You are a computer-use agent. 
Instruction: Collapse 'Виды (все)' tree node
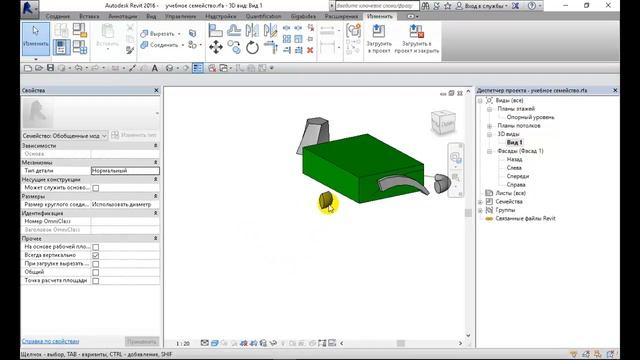pos(480,100)
